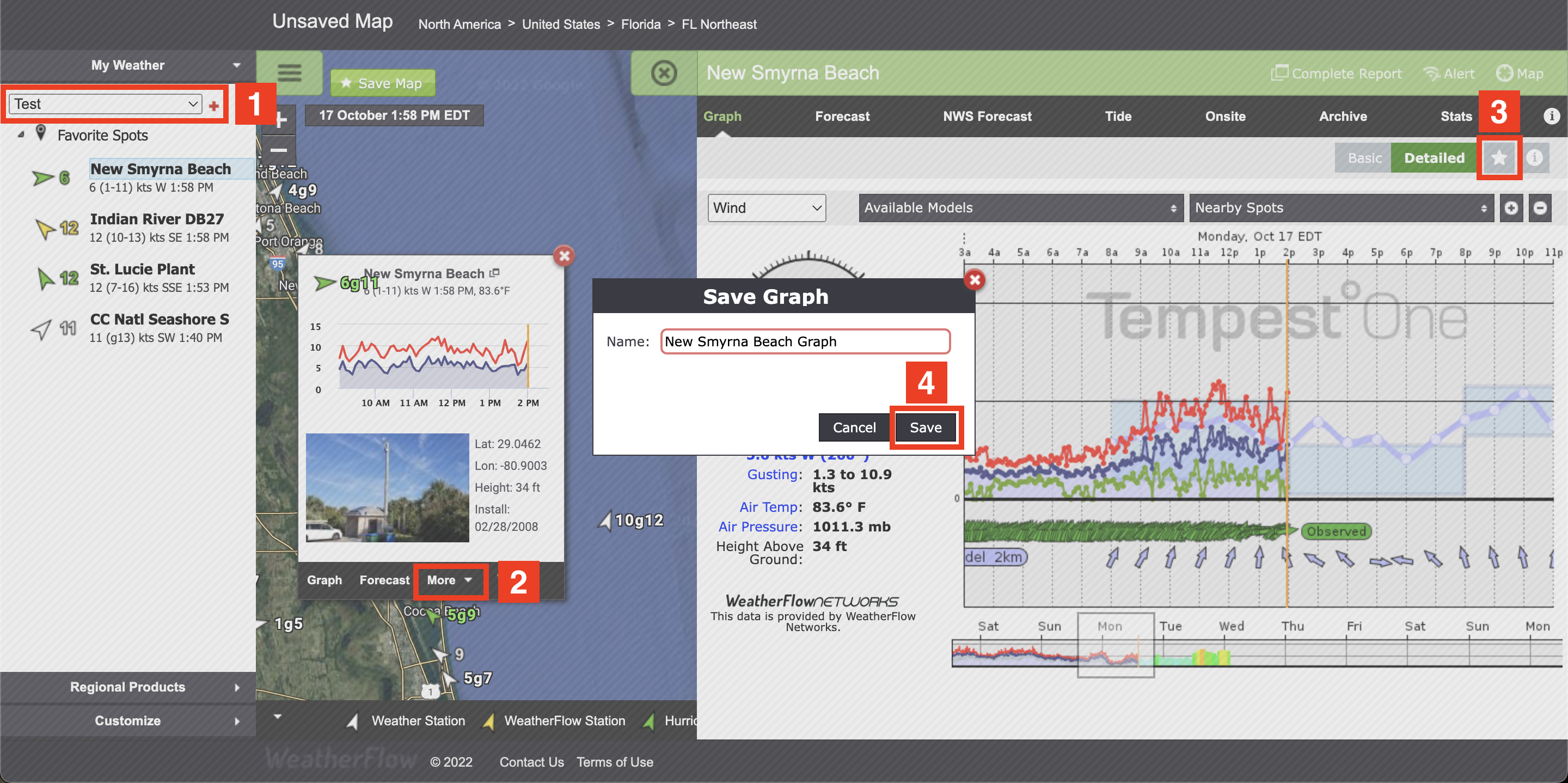This screenshot has width=1568, height=783.
Task: Switch to the Forecast tab
Action: [x=842, y=117]
